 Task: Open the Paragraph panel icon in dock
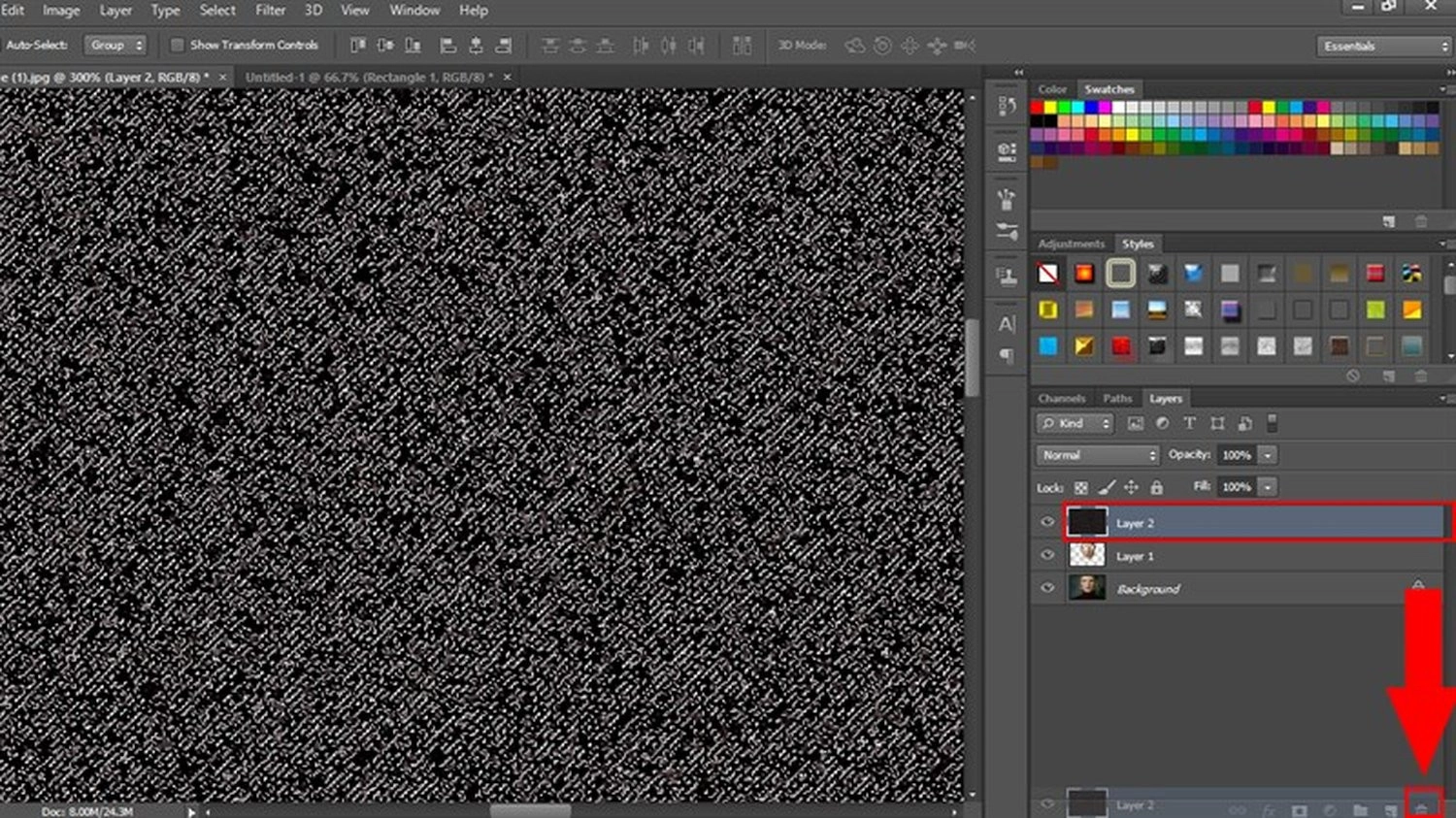(1007, 356)
